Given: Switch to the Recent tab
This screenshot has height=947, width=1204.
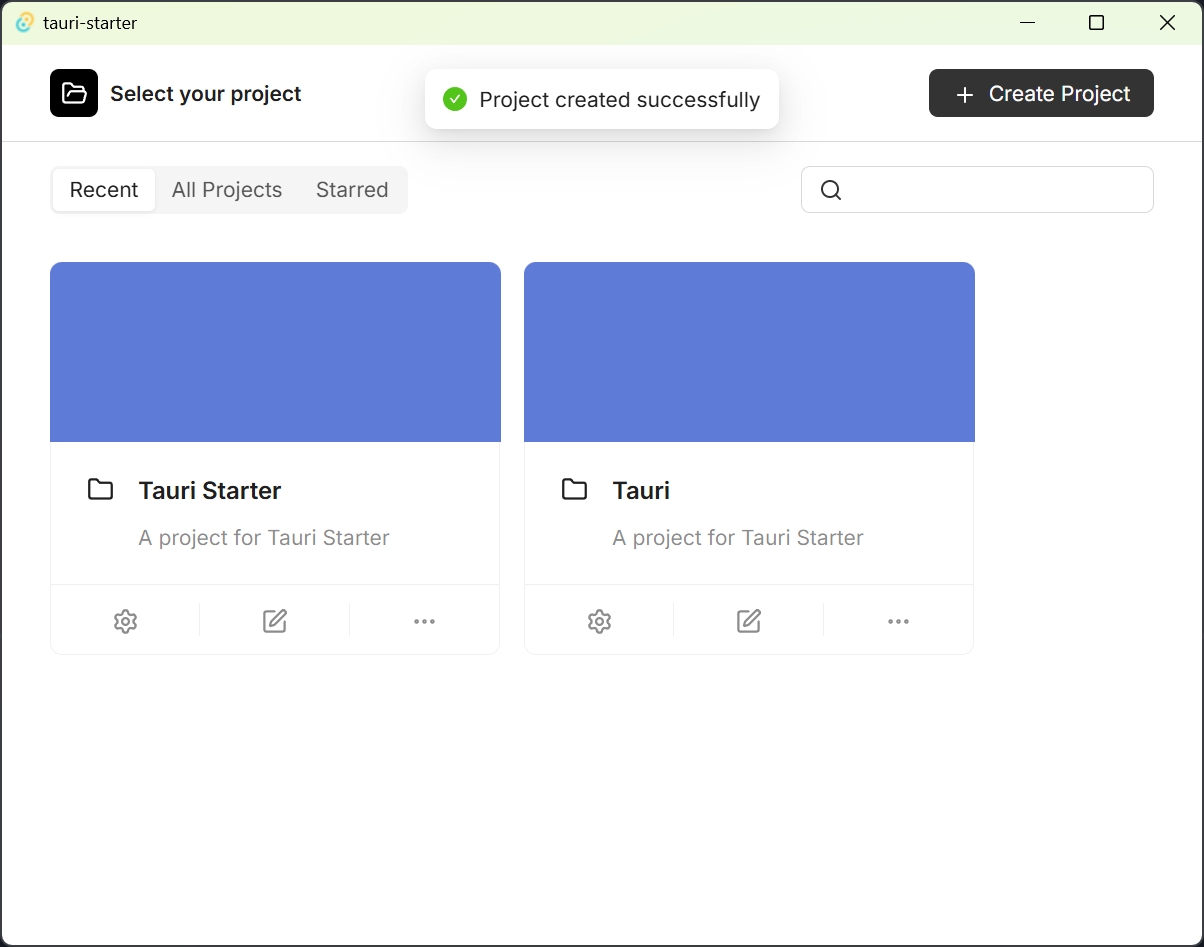Looking at the screenshot, I should pyautogui.click(x=104, y=190).
